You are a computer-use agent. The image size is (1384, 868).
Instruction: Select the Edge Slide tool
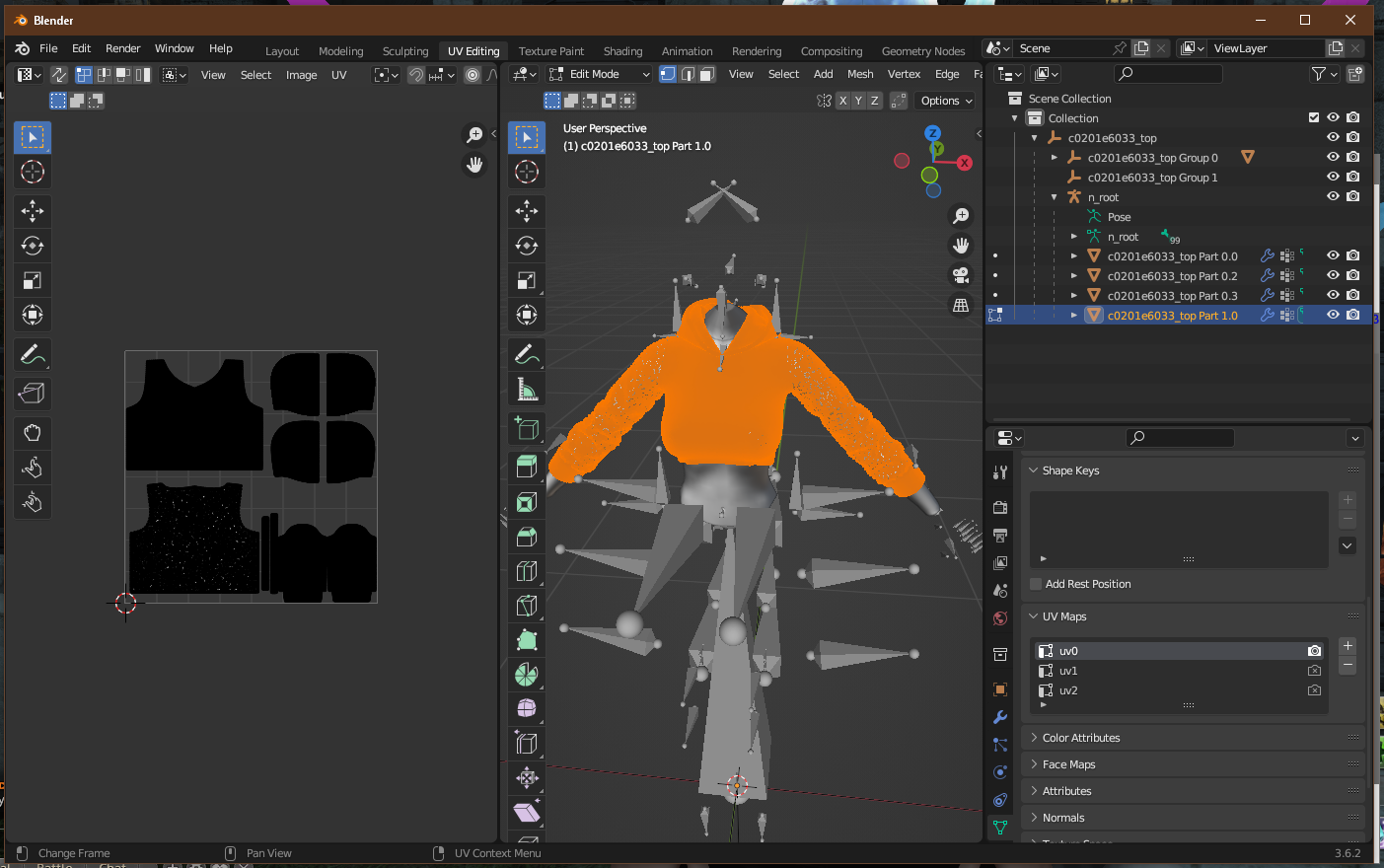click(527, 744)
